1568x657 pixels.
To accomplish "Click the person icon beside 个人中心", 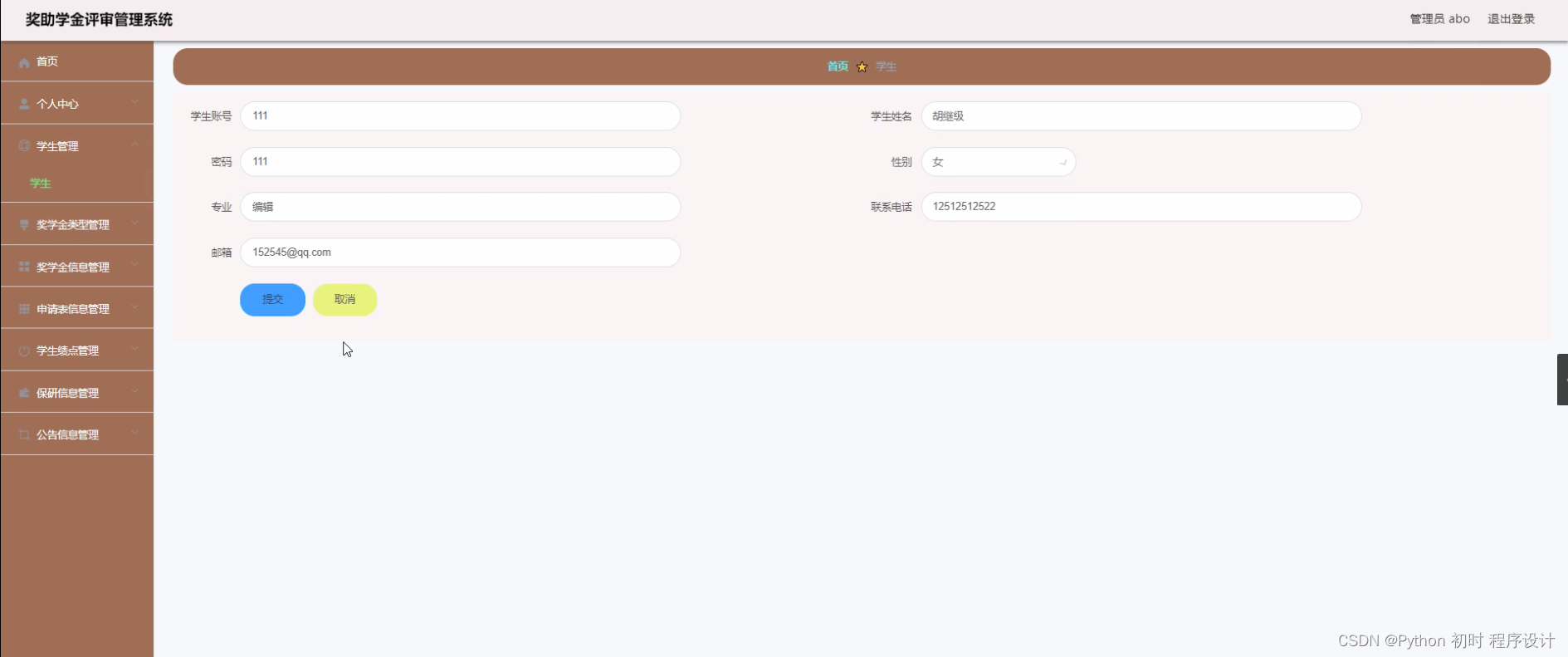I will click(24, 104).
